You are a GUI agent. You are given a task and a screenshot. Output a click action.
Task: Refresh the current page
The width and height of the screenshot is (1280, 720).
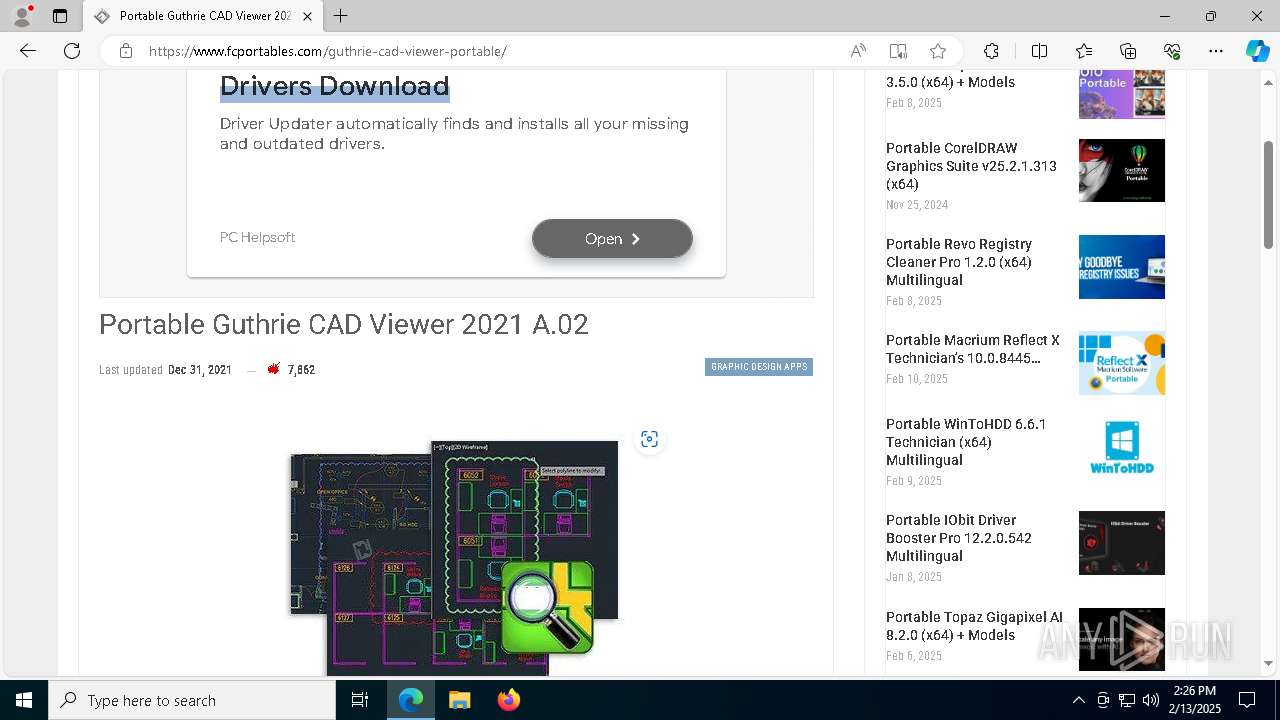(72, 51)
